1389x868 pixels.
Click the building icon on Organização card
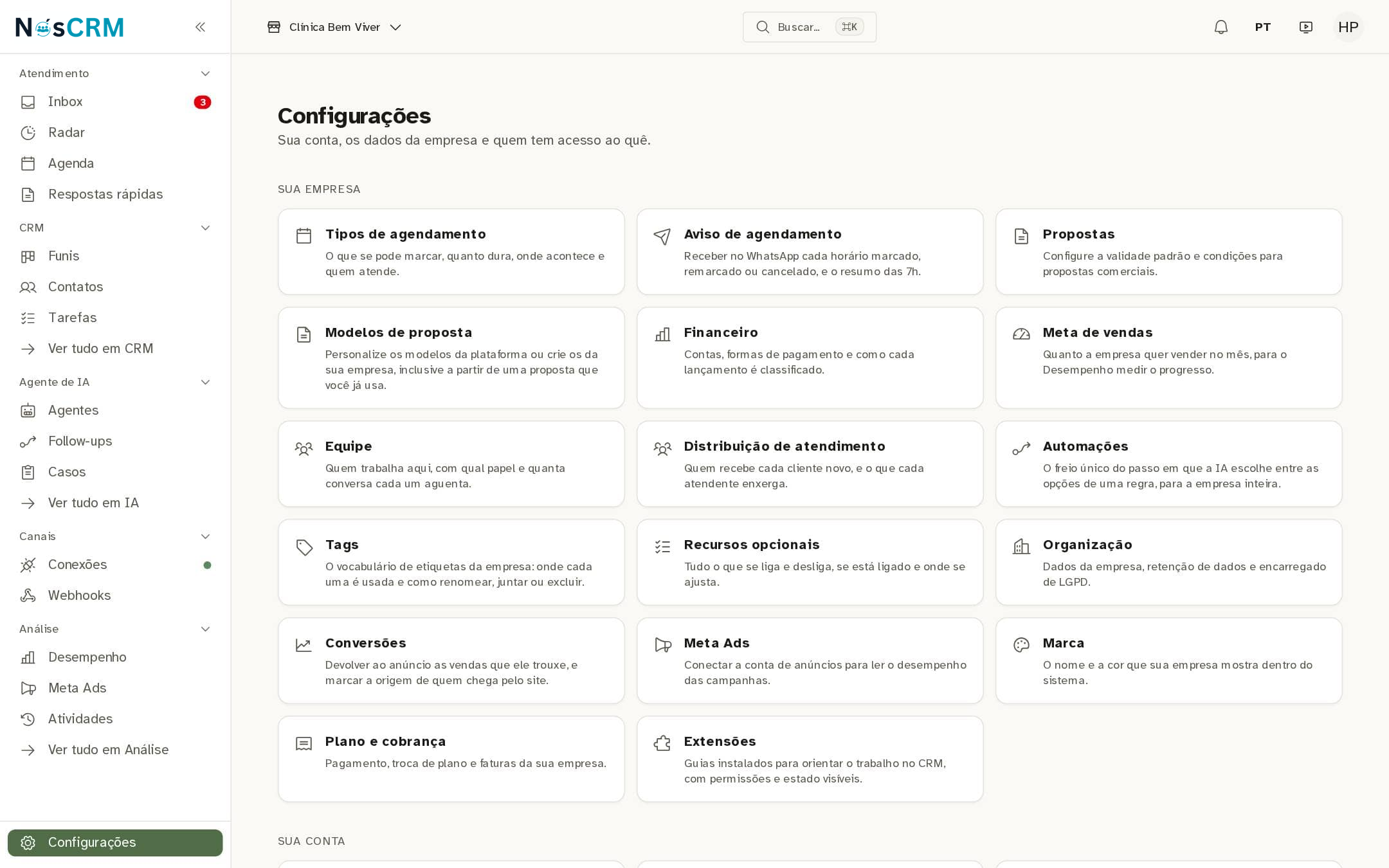coord(1021,547)
